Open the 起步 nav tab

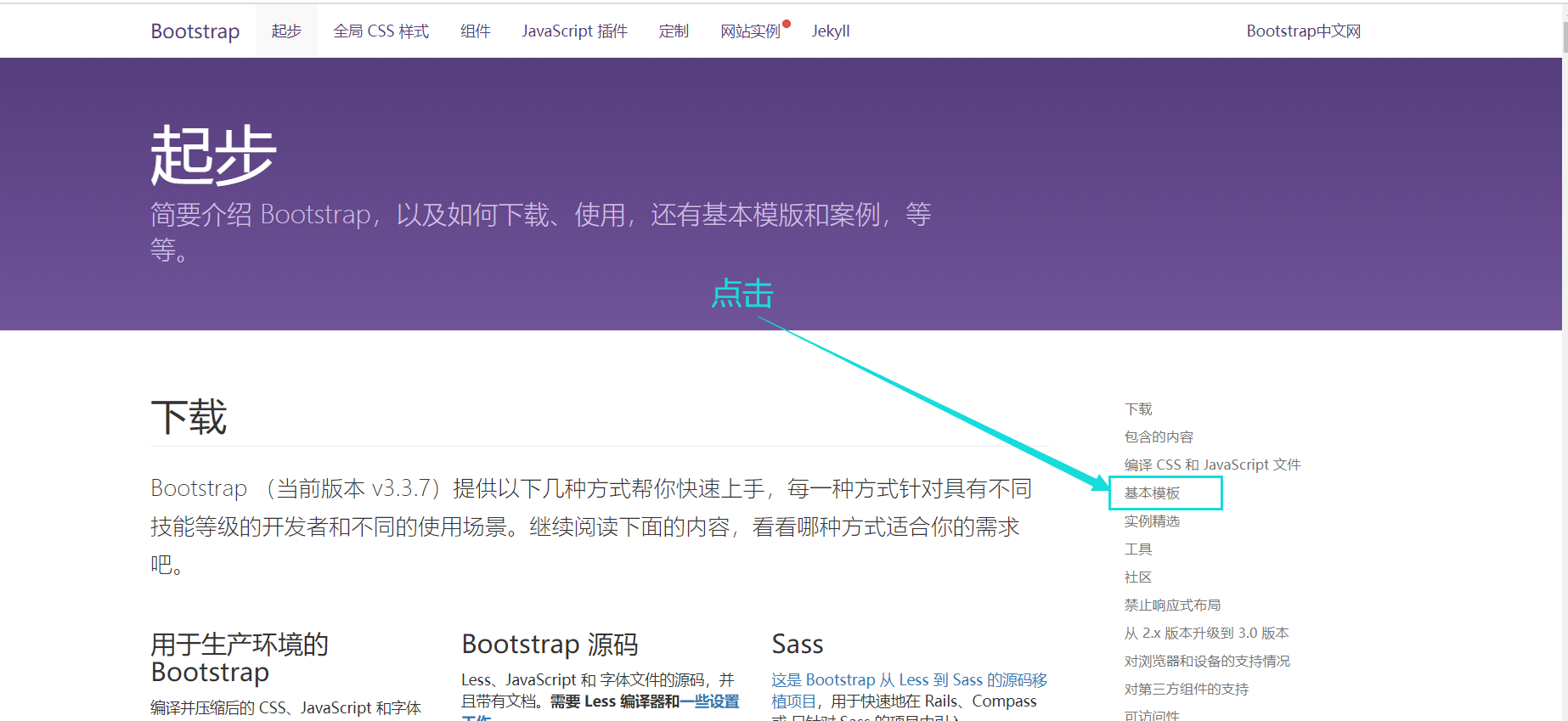(286, 31)
